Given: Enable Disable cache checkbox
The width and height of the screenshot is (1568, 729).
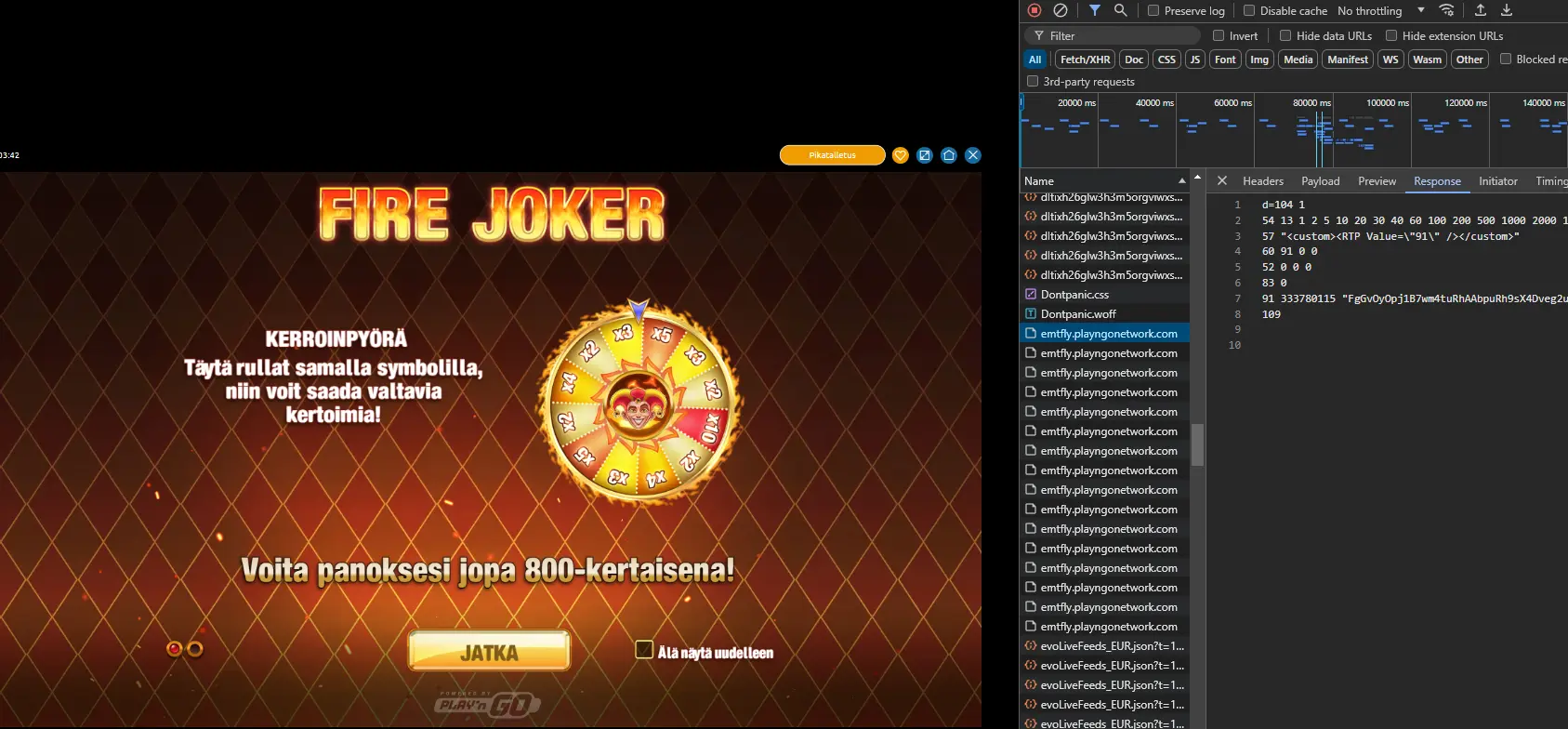Looking at the screenshot, I should click(1249, 11).
